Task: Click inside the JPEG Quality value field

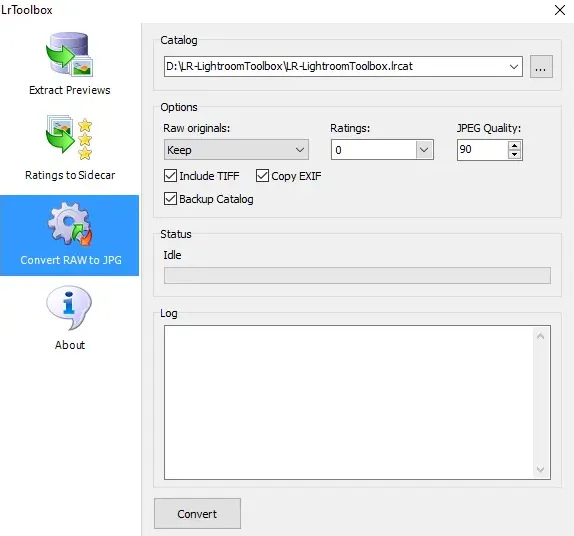Action: pos(482,150)
